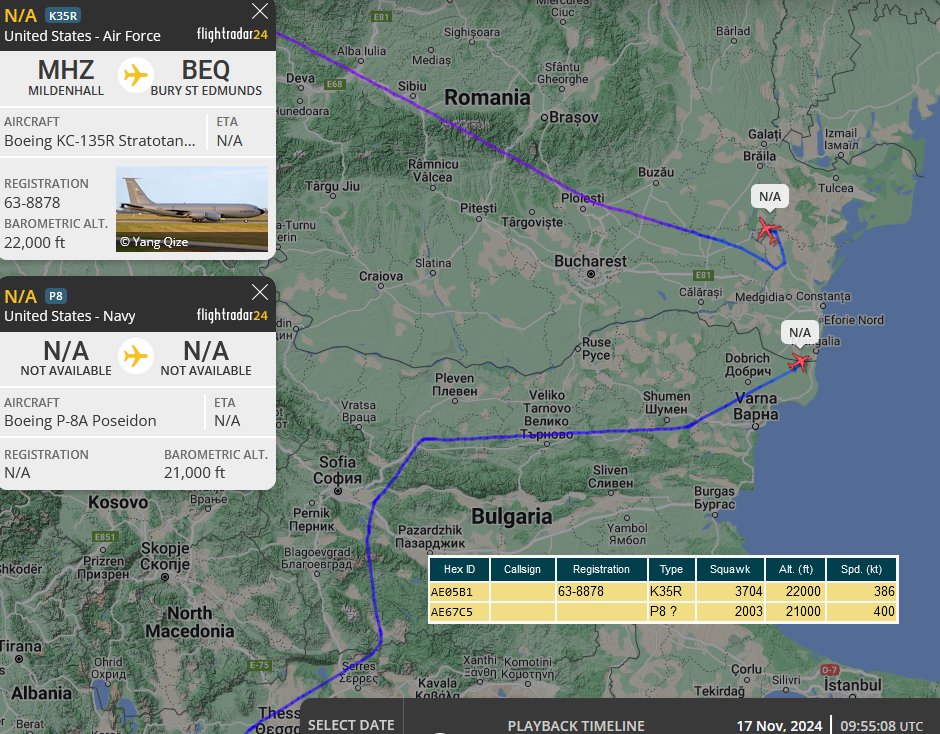Click the date 17 Nov, 2024
The height and width of the screenshot is (734, 940).
(x=779, y=726)
